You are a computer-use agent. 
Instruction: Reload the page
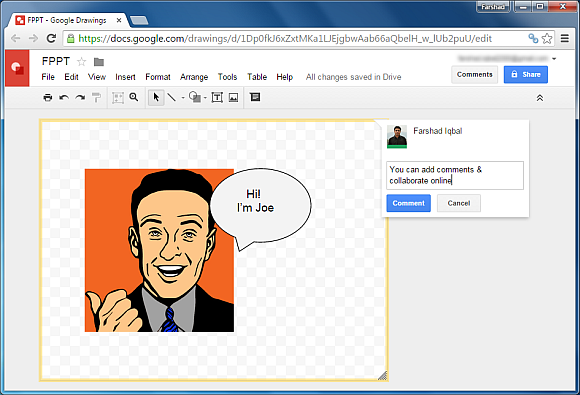pyautogui.click(x=51, y=38)
